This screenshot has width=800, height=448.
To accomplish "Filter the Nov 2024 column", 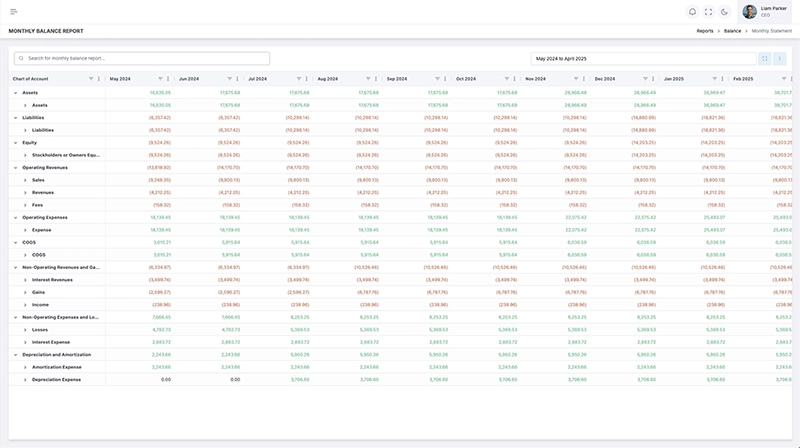I will coord(576,79).
